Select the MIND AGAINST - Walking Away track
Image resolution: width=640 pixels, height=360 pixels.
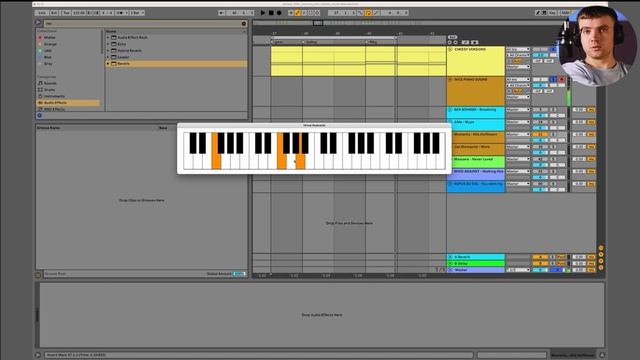(476, 174)
